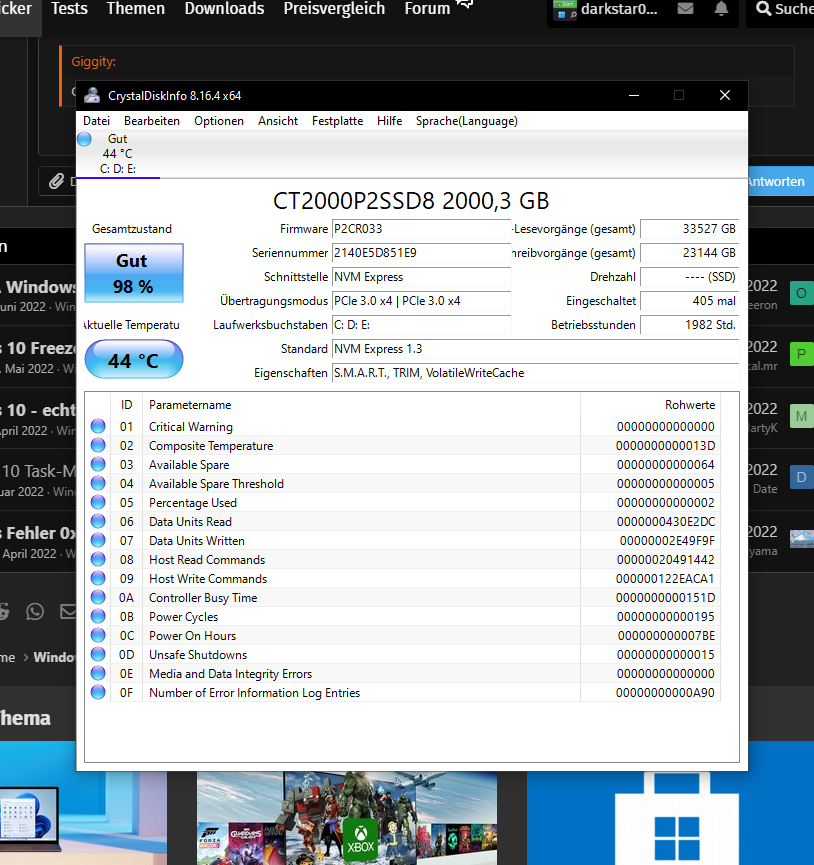The height and width of the screenshot is (865, 814).
Task: Open the darkstar0... user account menu
Action: point(606,9)
